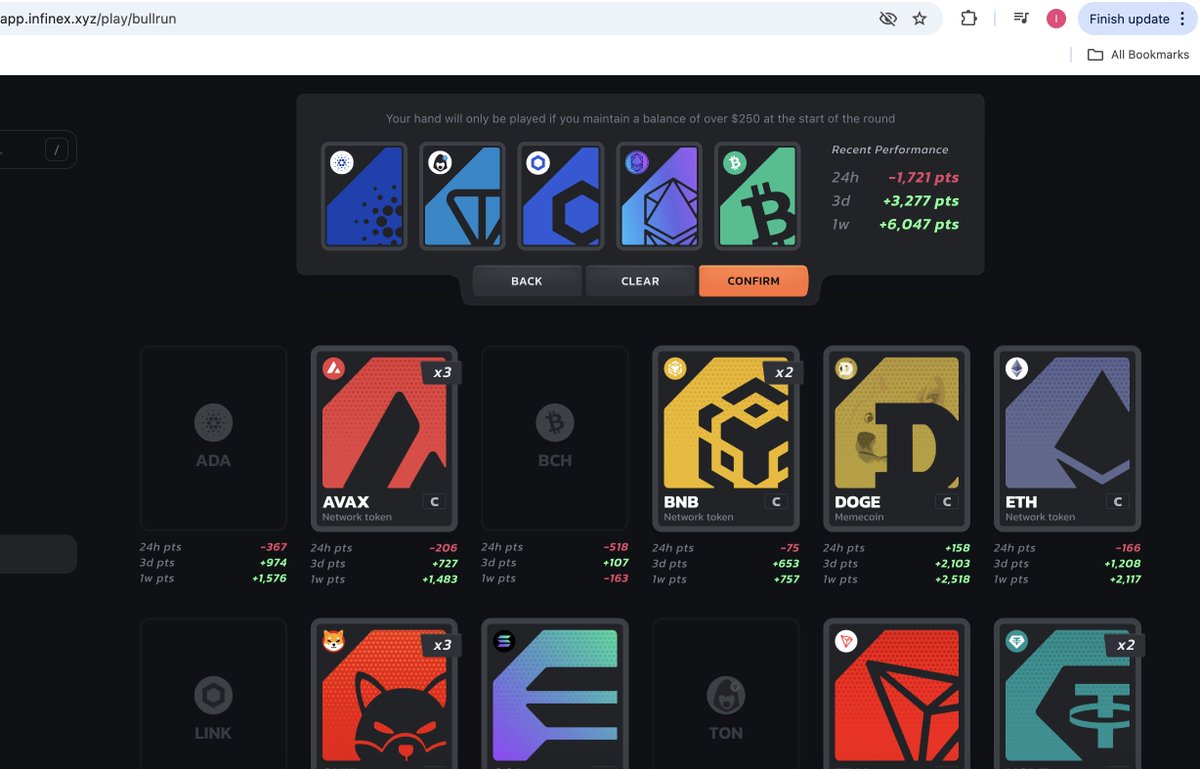Click AVAX 3d pts value +727
This screenshot has width=1200, height=769.
444,564
